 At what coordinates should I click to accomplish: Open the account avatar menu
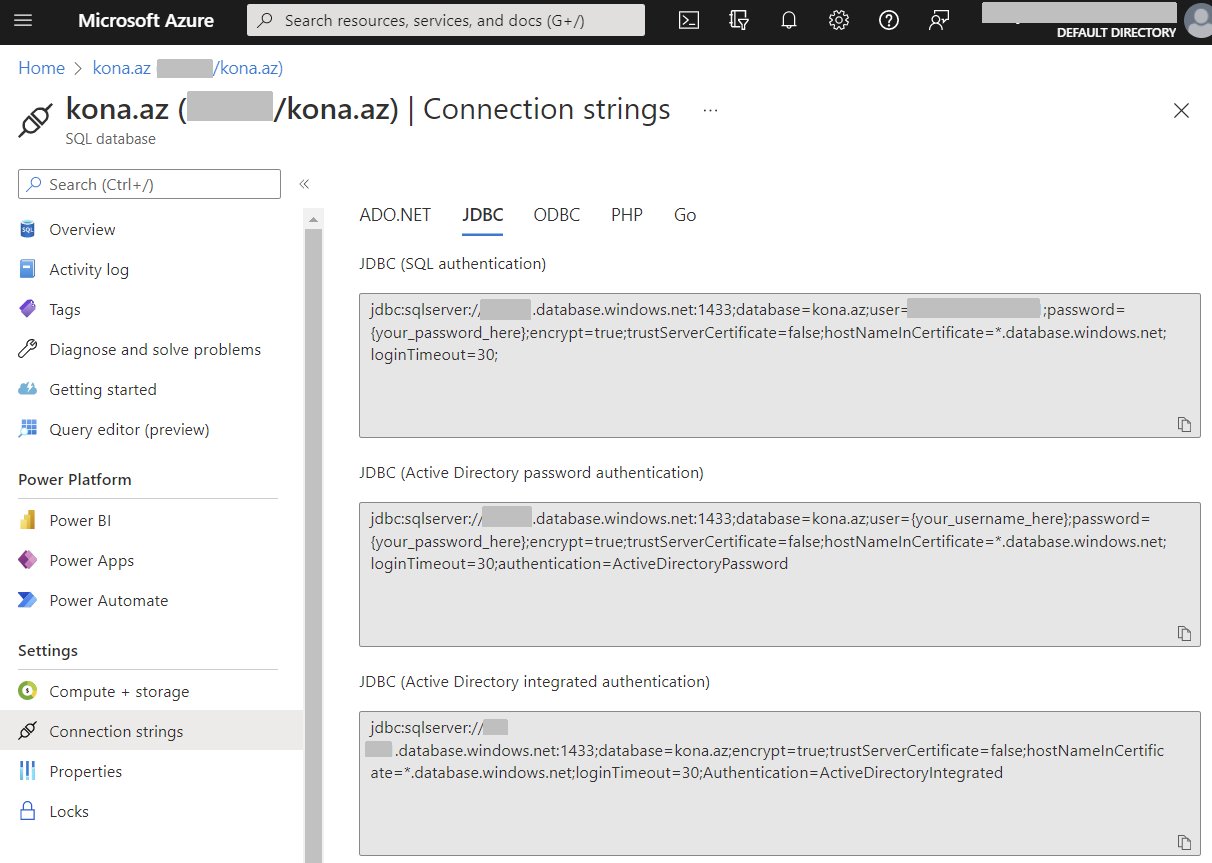[x=1197, y=20]
